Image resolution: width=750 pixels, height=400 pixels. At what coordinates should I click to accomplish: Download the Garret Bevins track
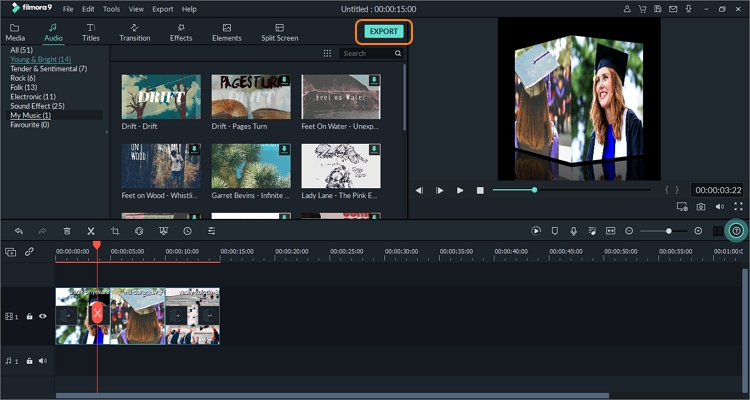click(x=285, y=150)
